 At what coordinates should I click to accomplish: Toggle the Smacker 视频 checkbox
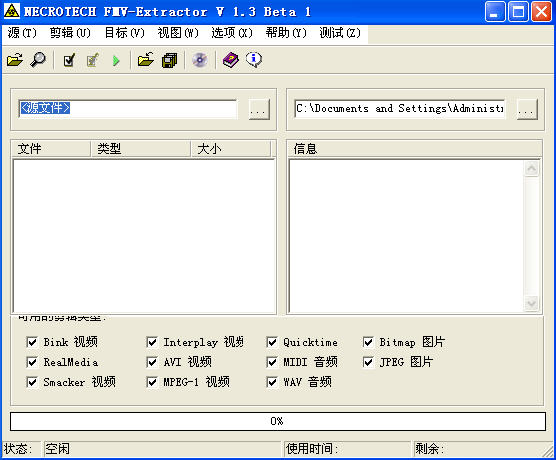point(32,382)
